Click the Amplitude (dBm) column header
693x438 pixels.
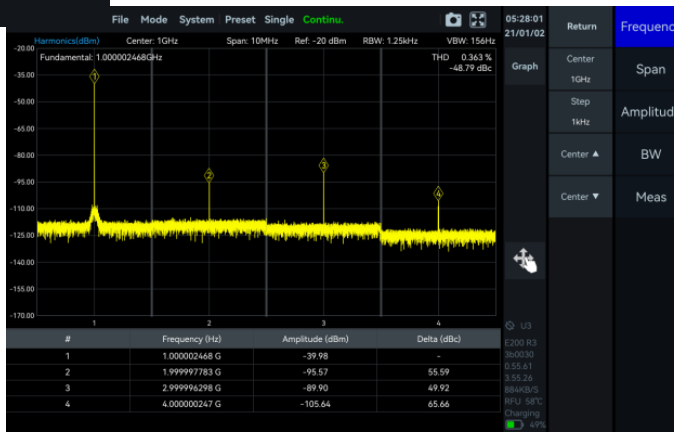pyautogui.click(x=315, y=339)
